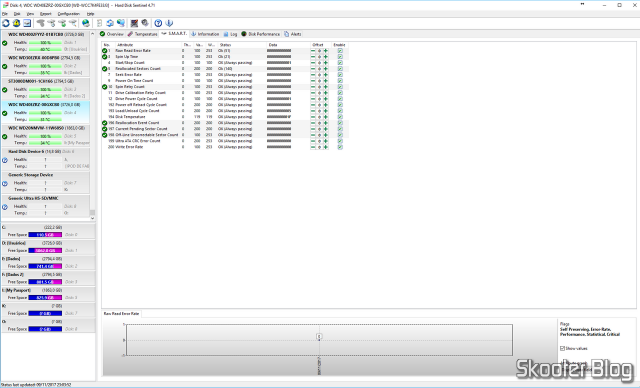
Task: Click the disk list scroll up arrow
Action: click(92, 34)
